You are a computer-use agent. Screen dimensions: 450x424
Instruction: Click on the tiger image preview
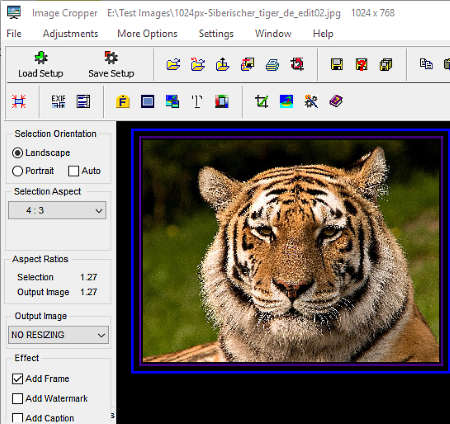(291, 251)
